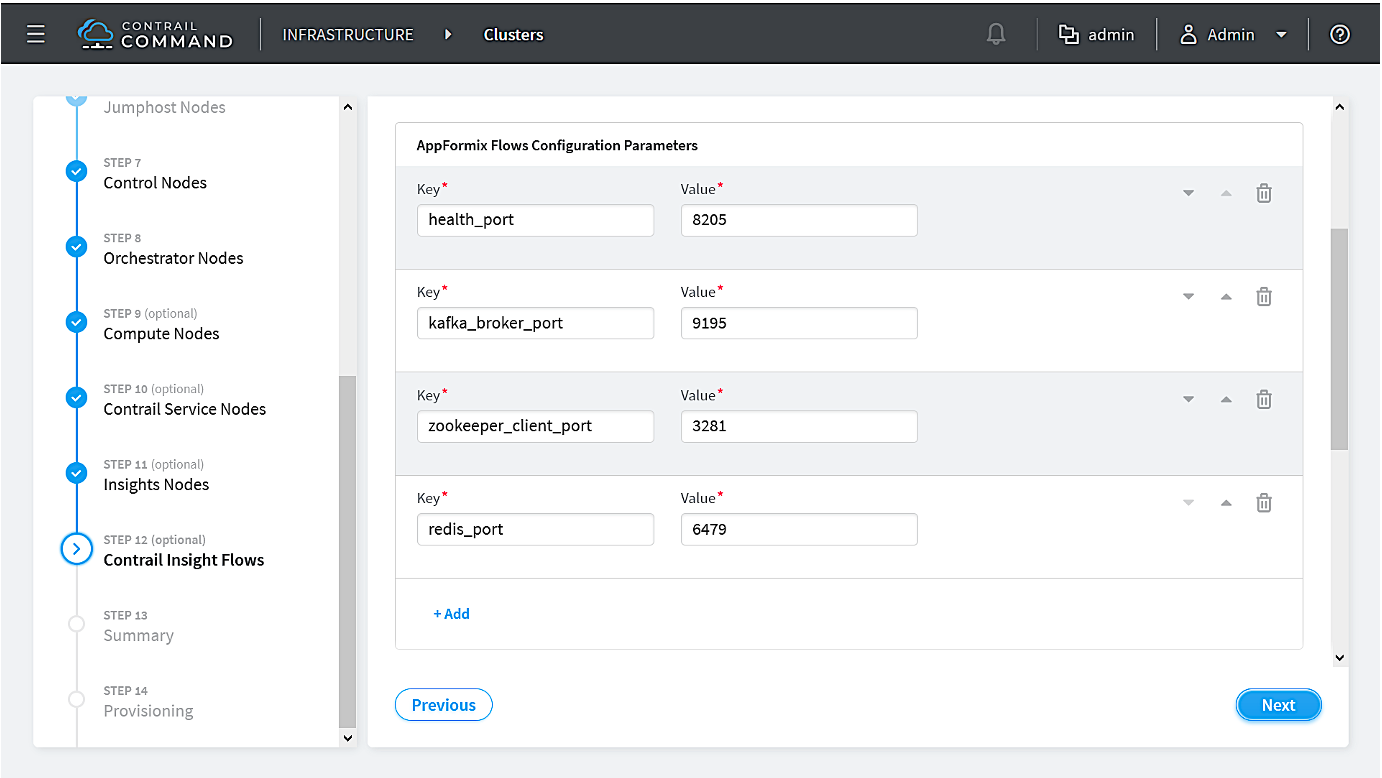1382x778 pixels.
Task: Move kafka_broker_port row up
Action: tap(1226, 297)
